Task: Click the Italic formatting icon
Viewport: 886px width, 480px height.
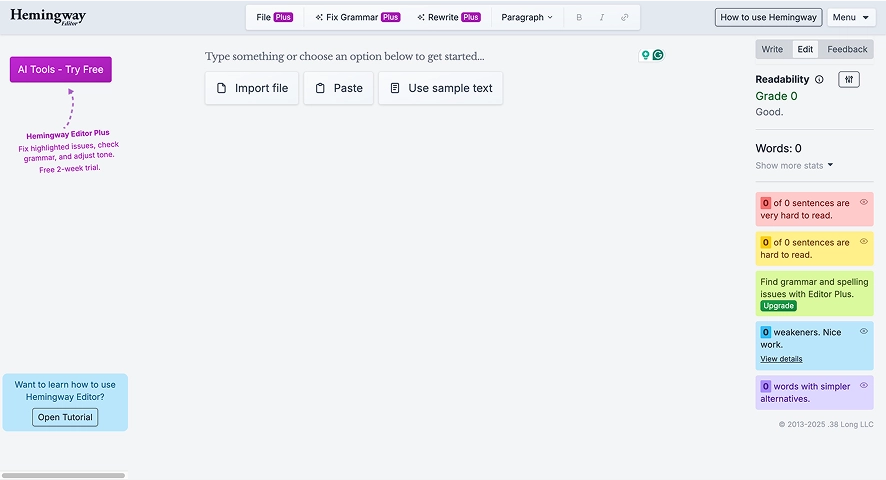Action: pyautogui.click(x=602, y=18)
